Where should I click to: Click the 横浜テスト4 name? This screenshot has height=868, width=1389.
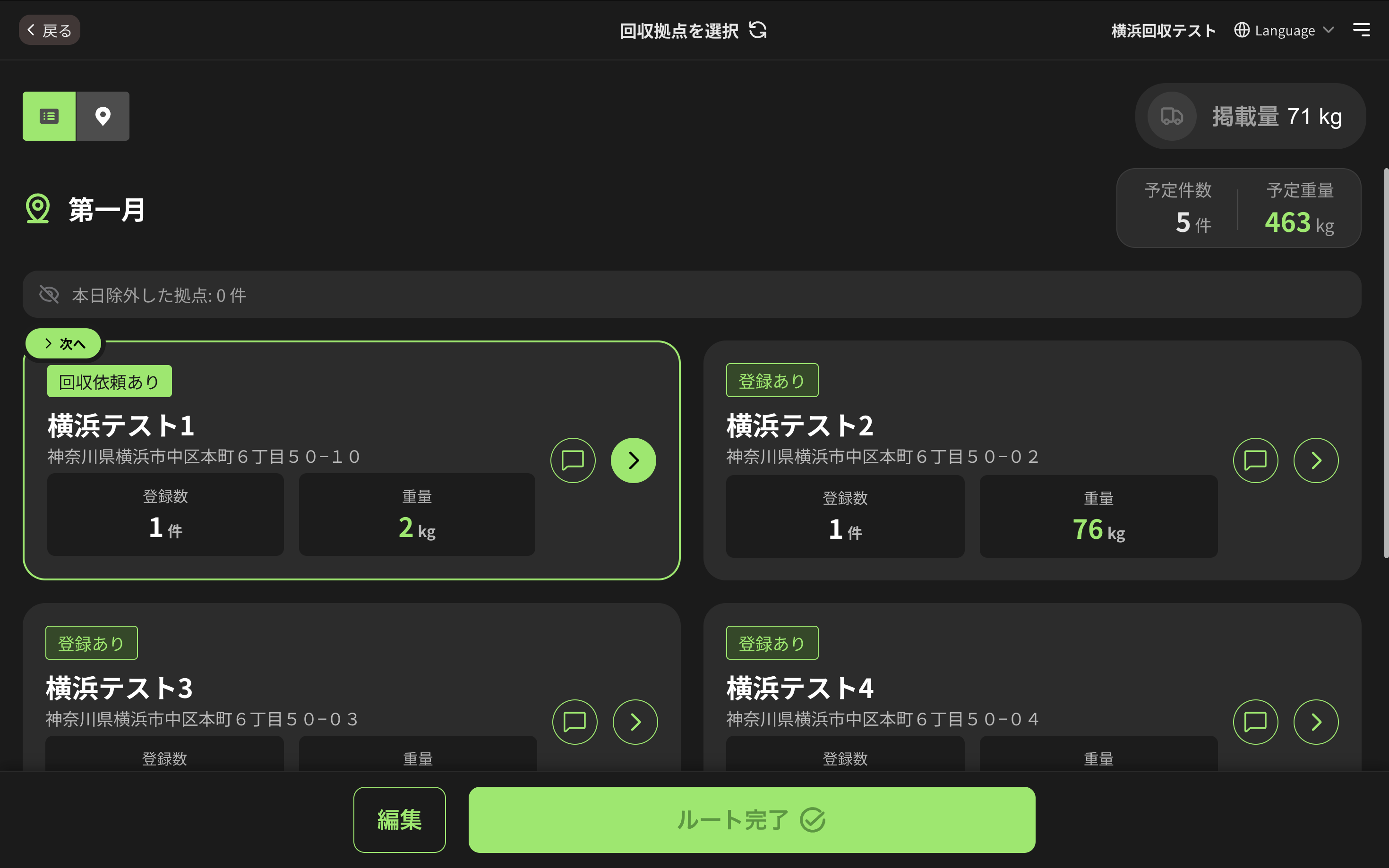tap(800, 688)
